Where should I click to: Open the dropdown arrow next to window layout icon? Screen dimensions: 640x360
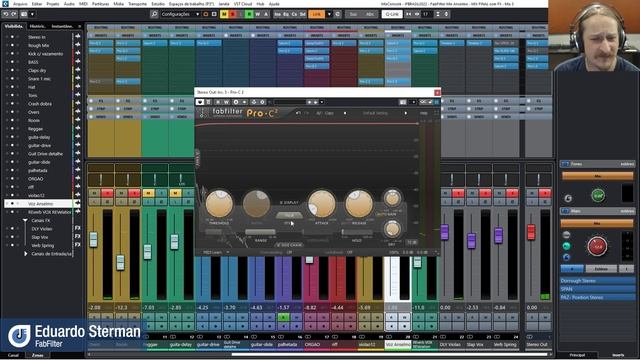click(32, 14)
